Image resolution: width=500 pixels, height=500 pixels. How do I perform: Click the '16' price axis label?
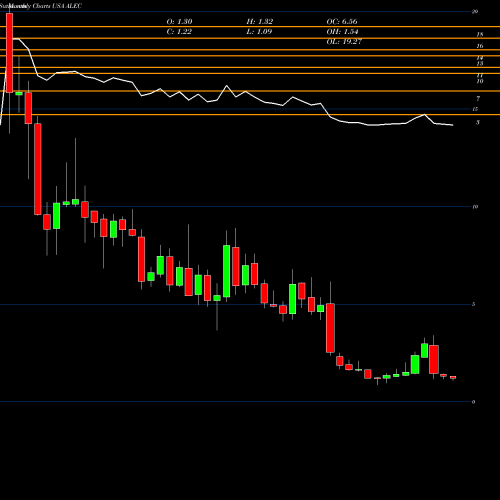(x=480, y=46)
